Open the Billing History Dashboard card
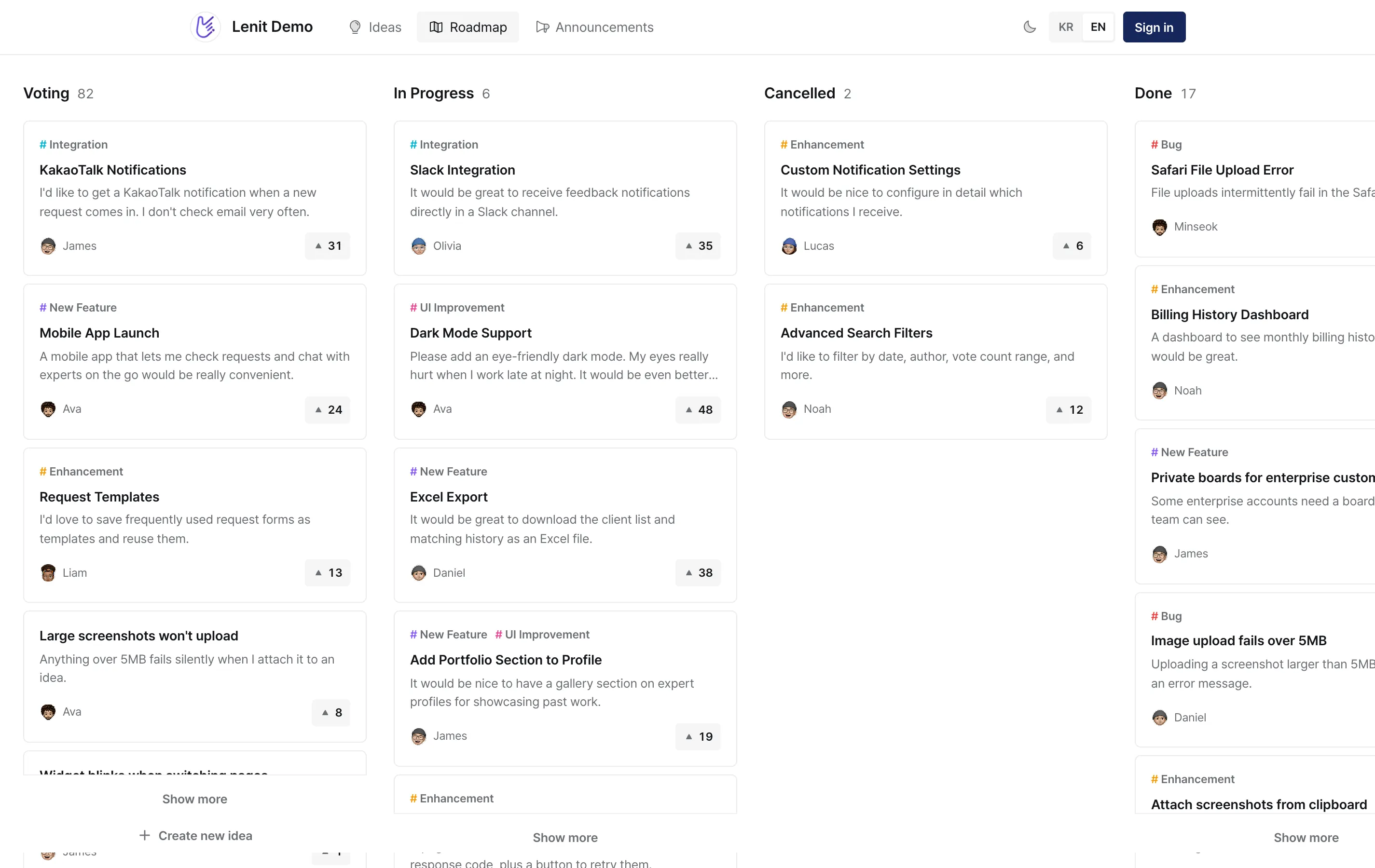1375x868 pixels. pos(1255,343)
